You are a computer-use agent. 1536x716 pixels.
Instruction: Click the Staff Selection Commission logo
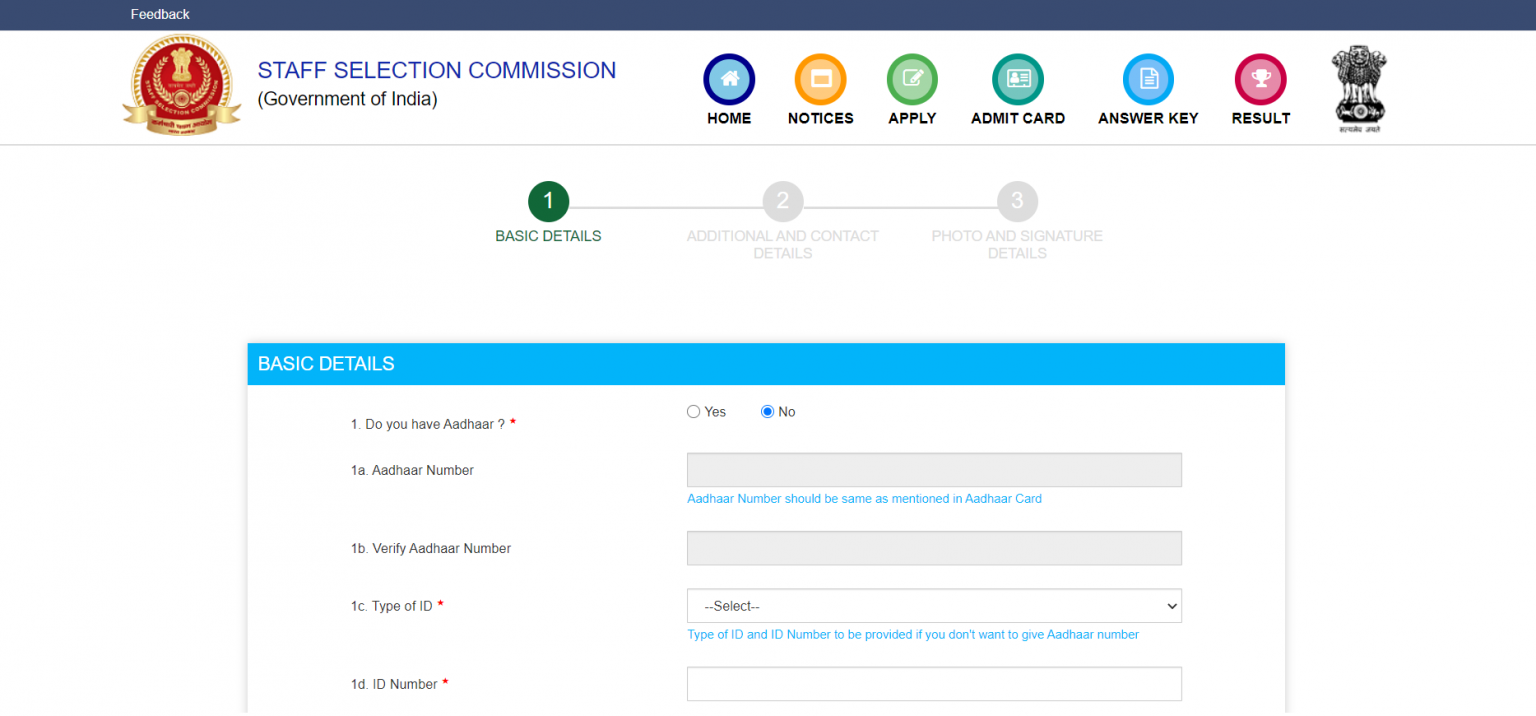181,85
